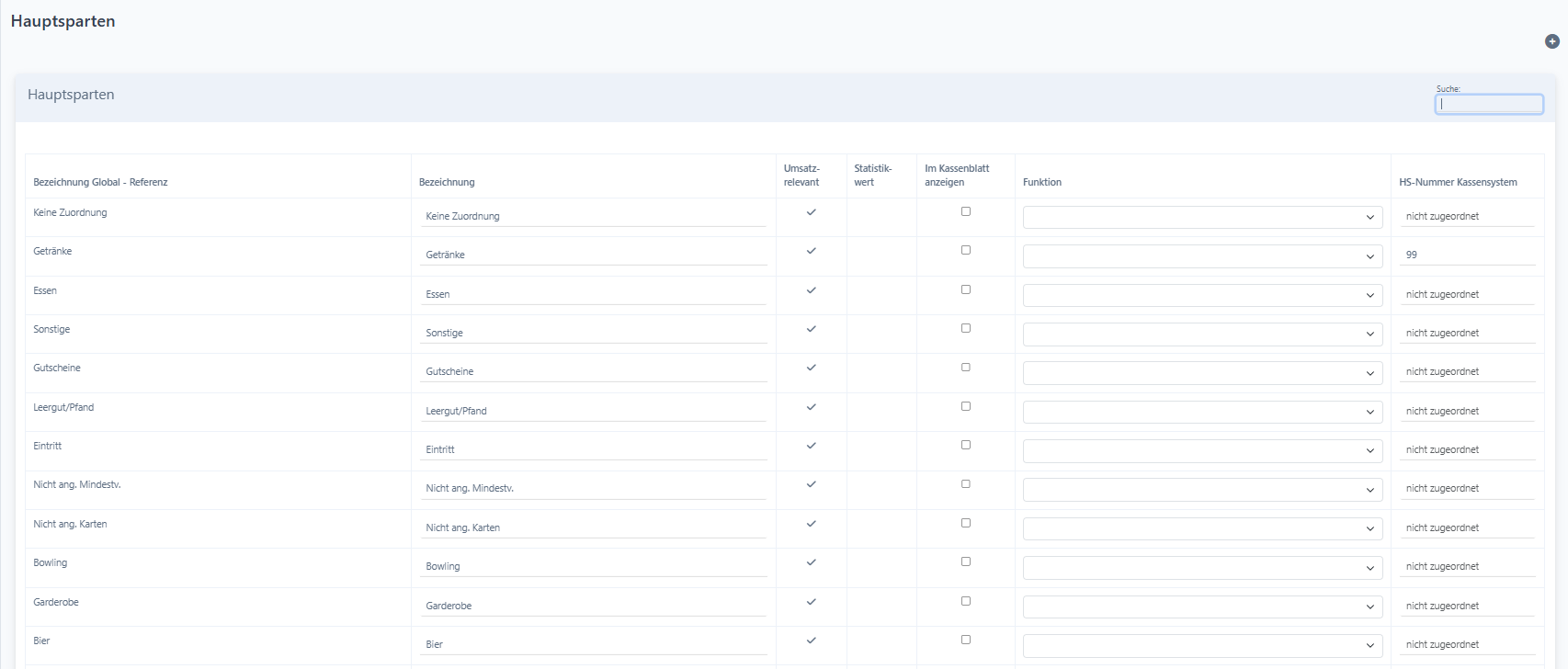The height and width of the screenshot is (669, 1568).
Task: Toggle Umsatz-relevant checkmark for Essen
Action: [811, 290]
